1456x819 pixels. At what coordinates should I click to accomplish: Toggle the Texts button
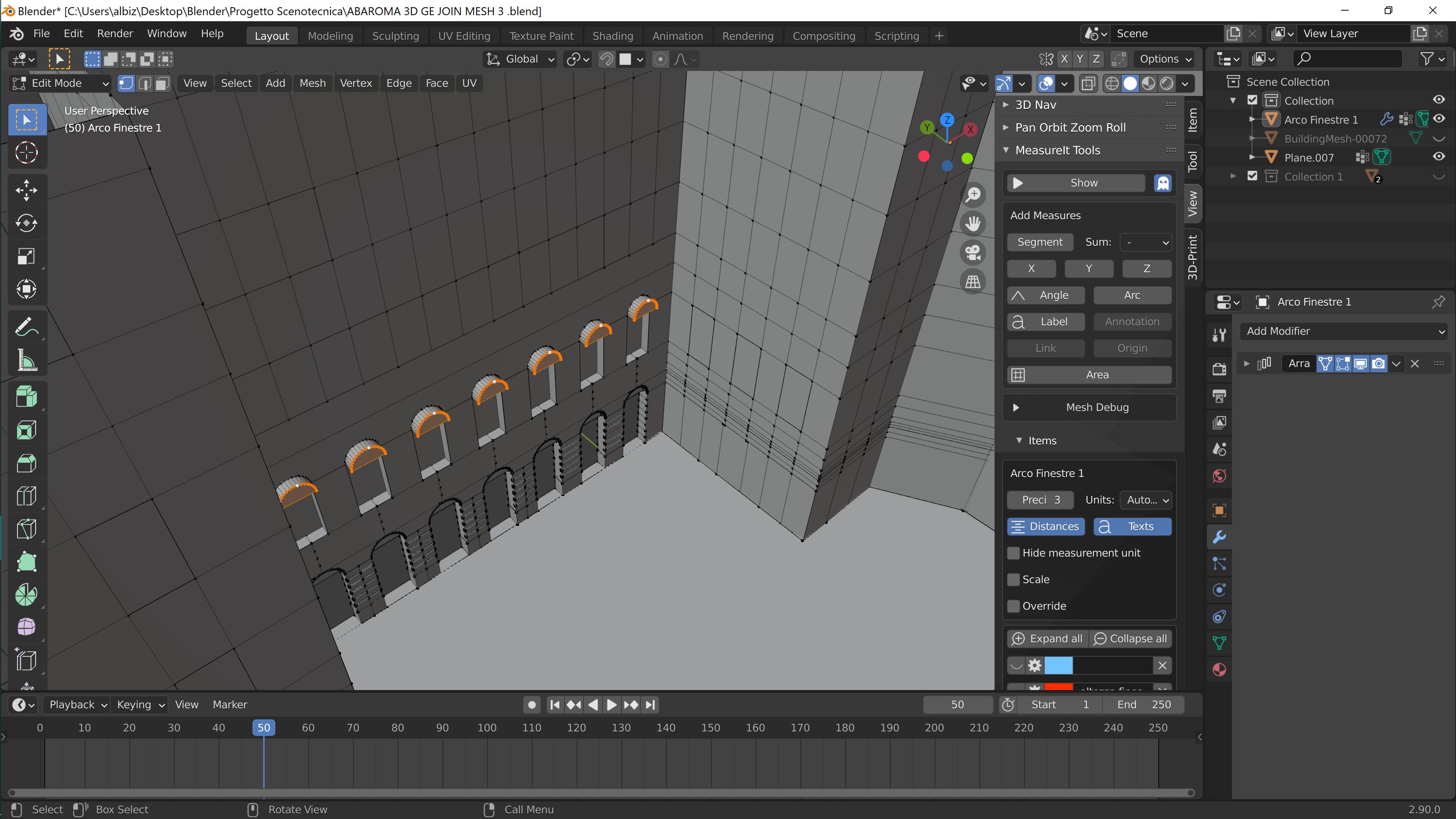(1132, 526)
